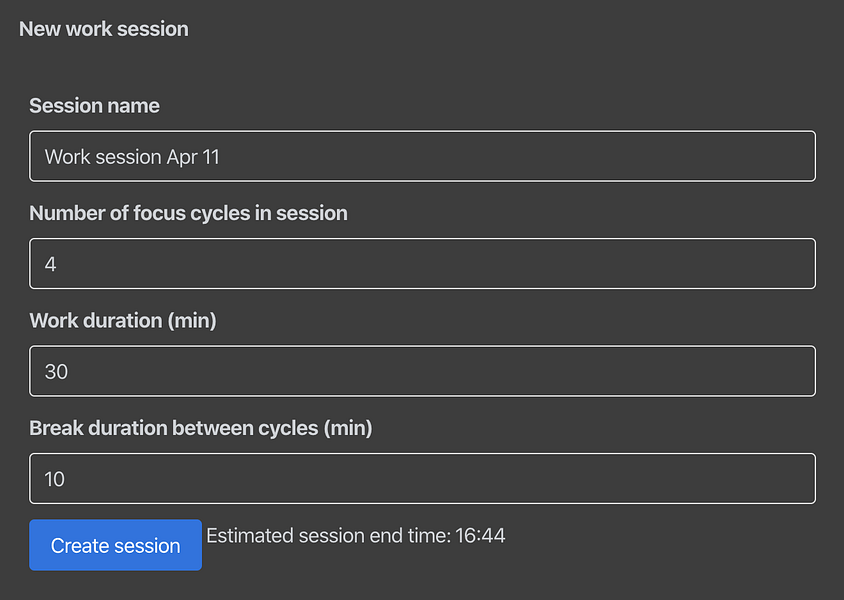This screenshot has height=600, width=844.
Task: Click the 16:44 end time value
Action: coord(480,536)
